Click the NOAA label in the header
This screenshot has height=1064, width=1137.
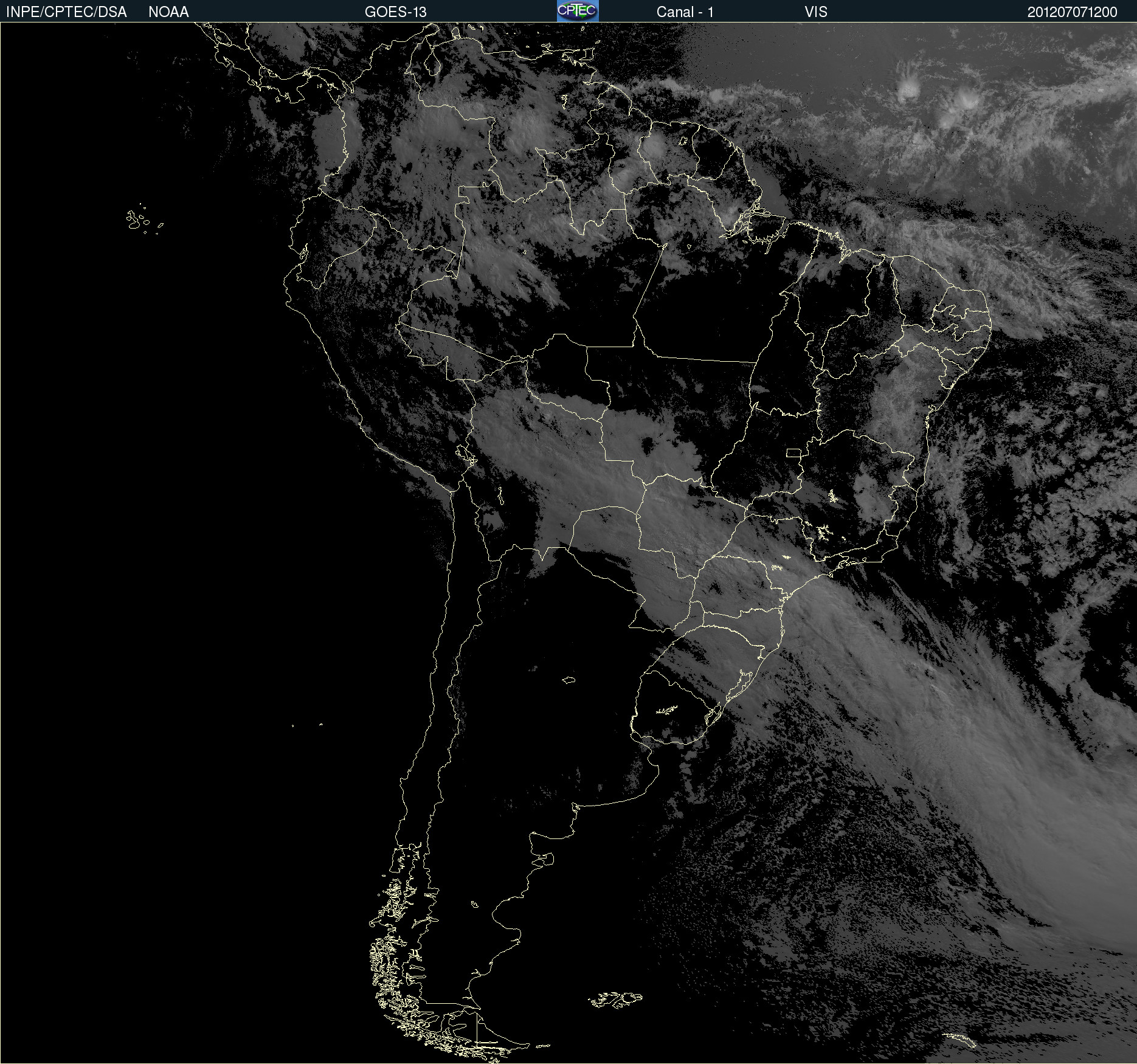click(168, 12)
